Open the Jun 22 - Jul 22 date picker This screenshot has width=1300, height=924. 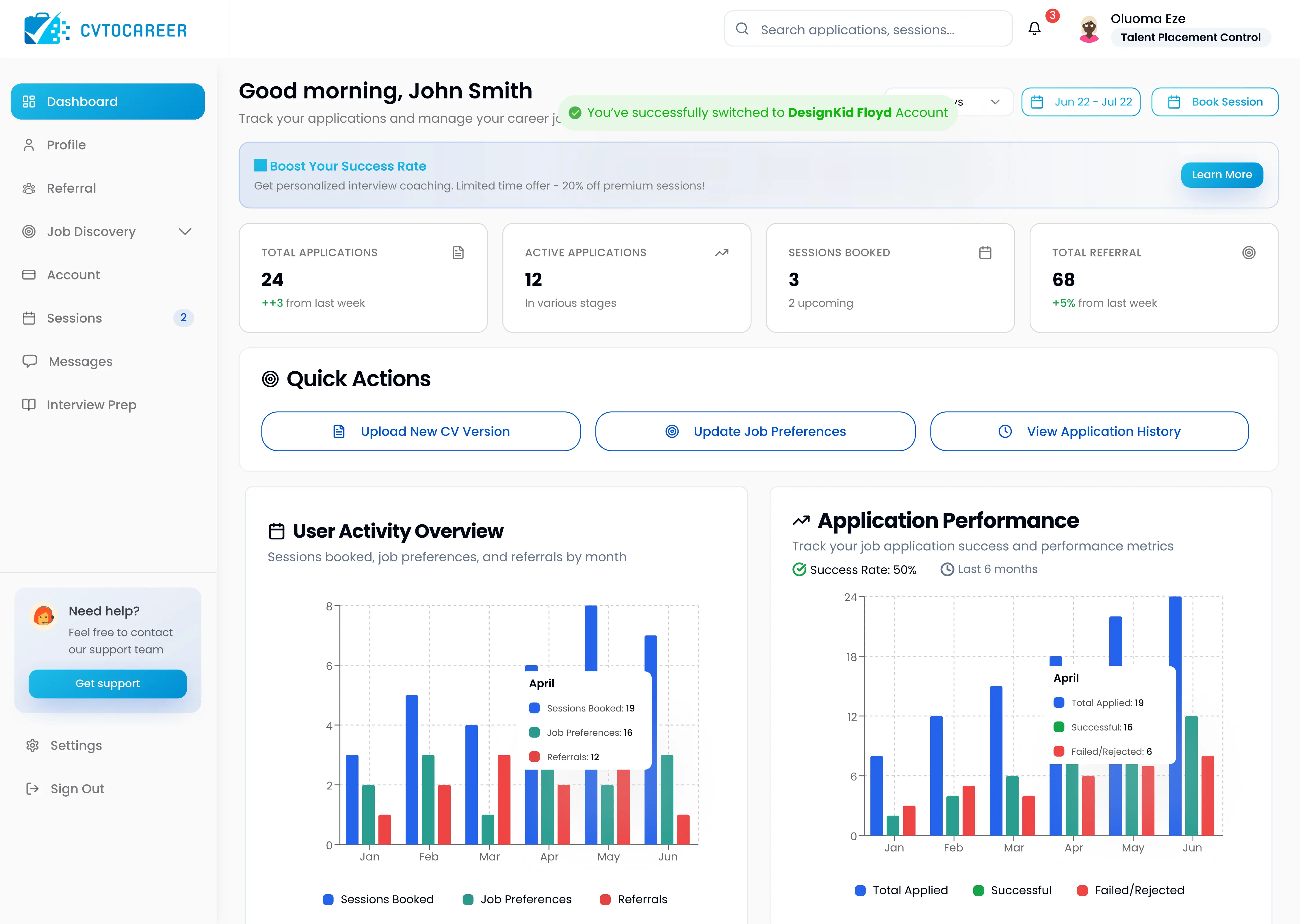click(x=1081, y=102)
